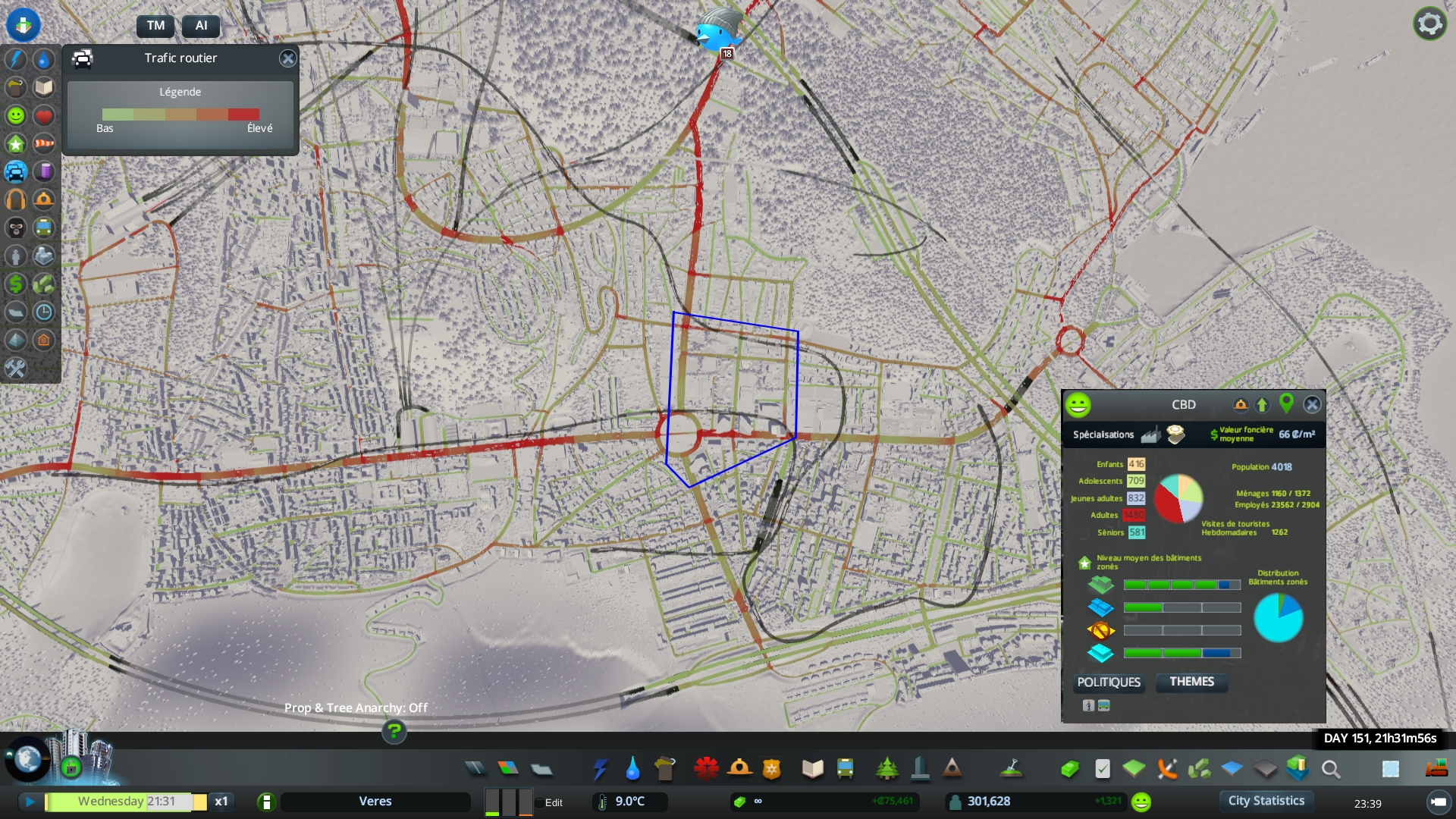Open THEMES for the CBD district
Screen dimensions: 1456x819
(x=1191, y=682)
